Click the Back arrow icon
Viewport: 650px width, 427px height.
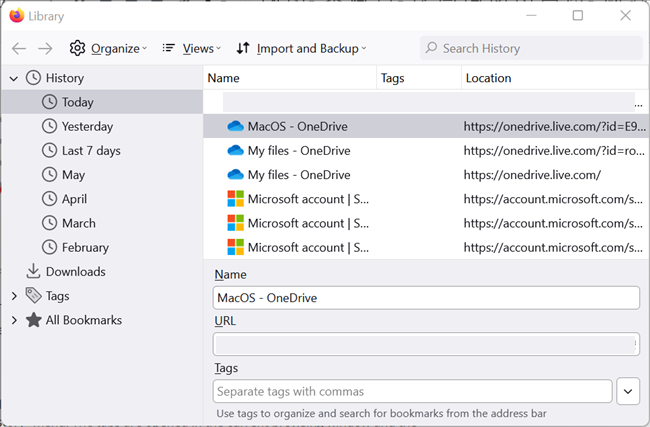[19, 48]
